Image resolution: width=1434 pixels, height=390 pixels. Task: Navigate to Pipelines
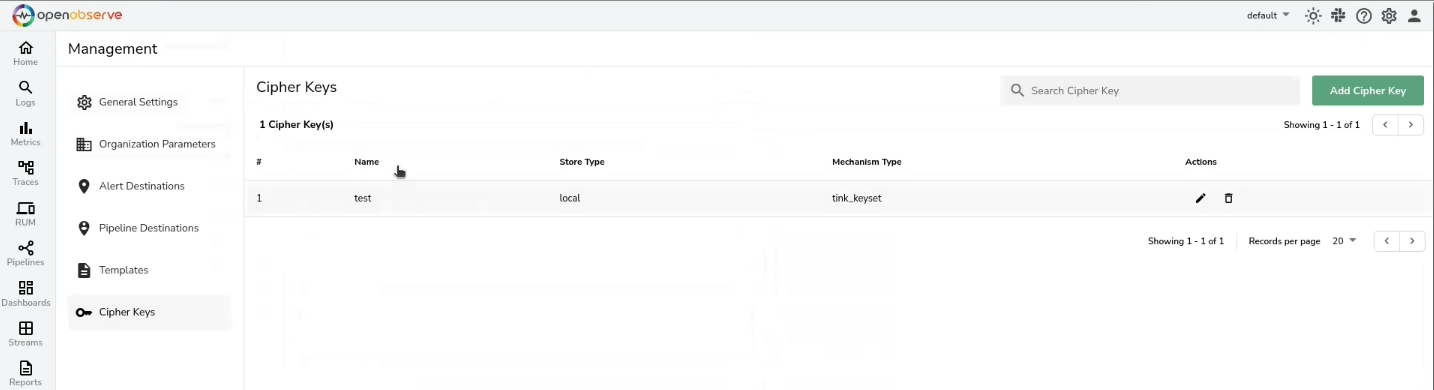(x=26, y=253)
